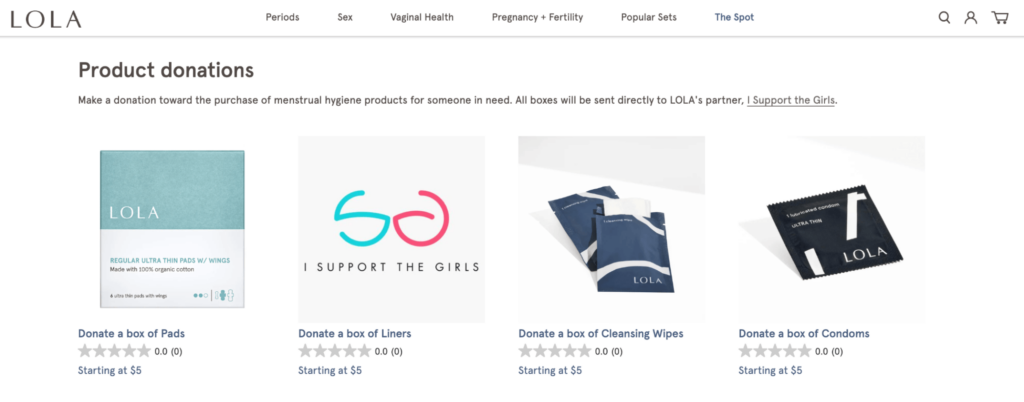Click the Cleansing Wipes product image

[x=611, y=229]
